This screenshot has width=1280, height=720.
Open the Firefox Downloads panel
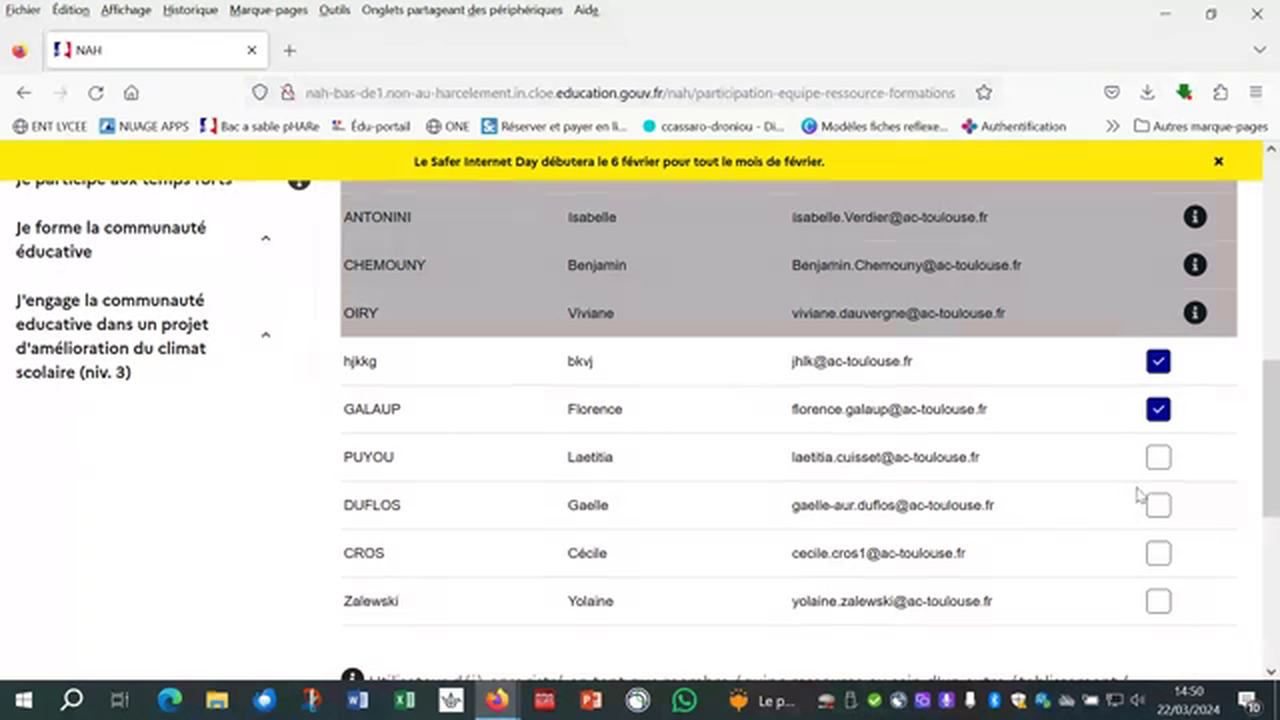[1148, 92]
